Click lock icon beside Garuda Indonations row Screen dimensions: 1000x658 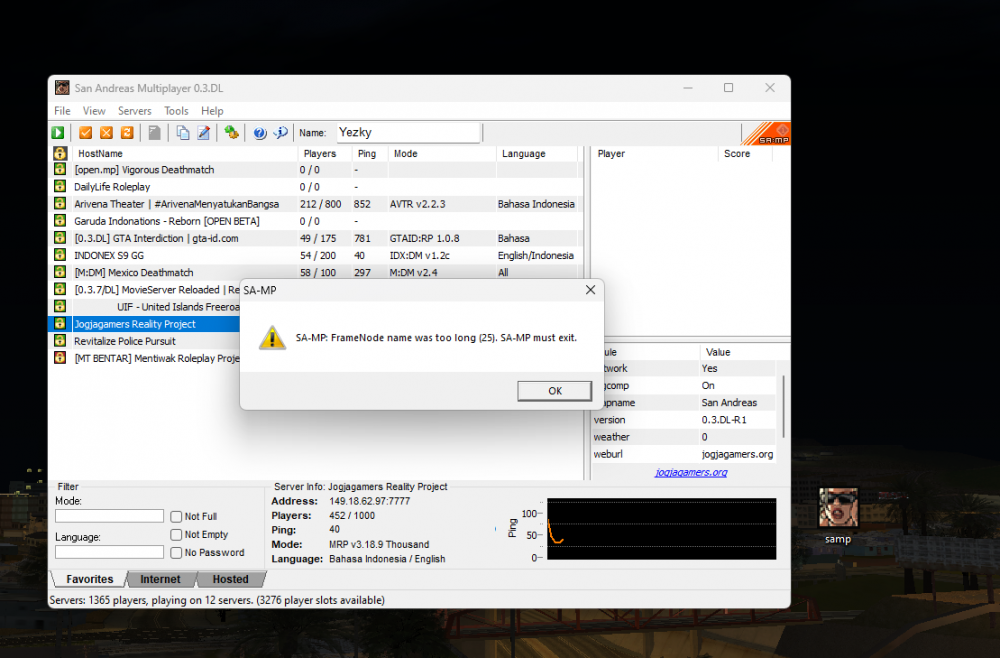pos(60,221)
